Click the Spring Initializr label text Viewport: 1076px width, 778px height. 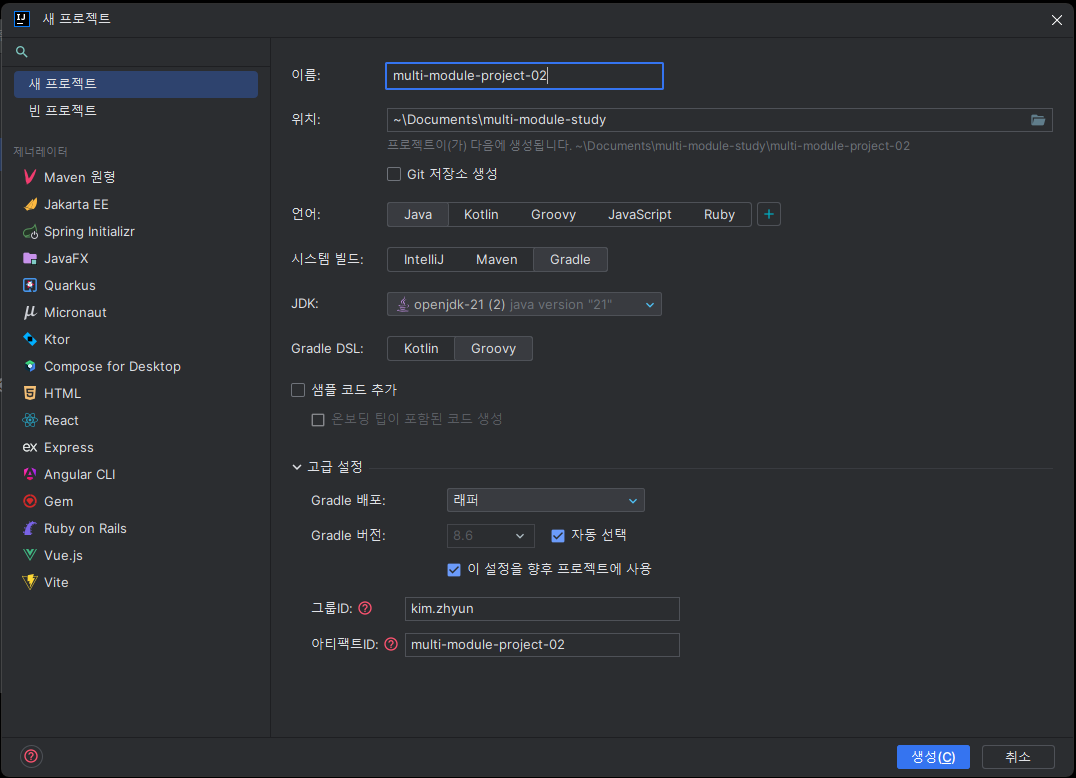[x=89, y=232]
